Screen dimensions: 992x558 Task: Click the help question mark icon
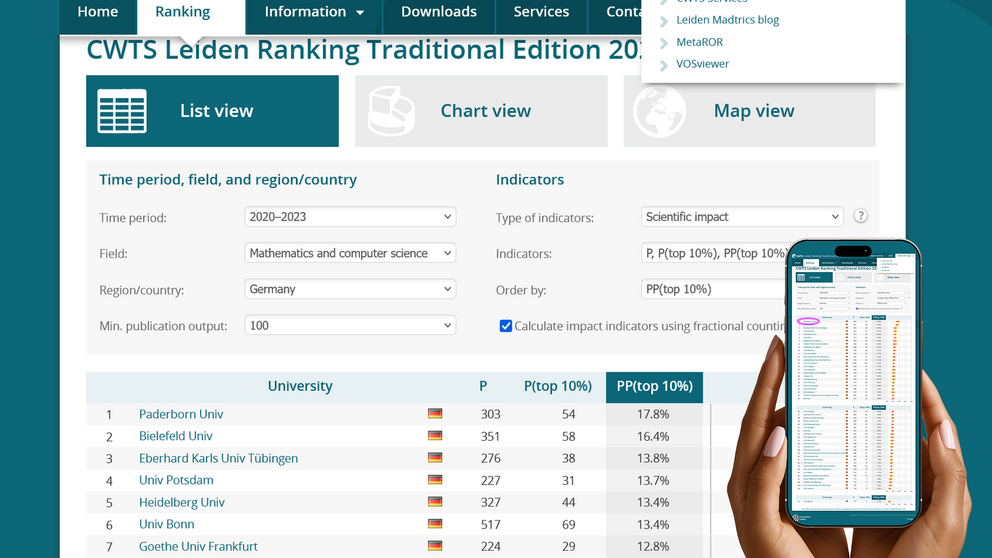coord(860,217)
